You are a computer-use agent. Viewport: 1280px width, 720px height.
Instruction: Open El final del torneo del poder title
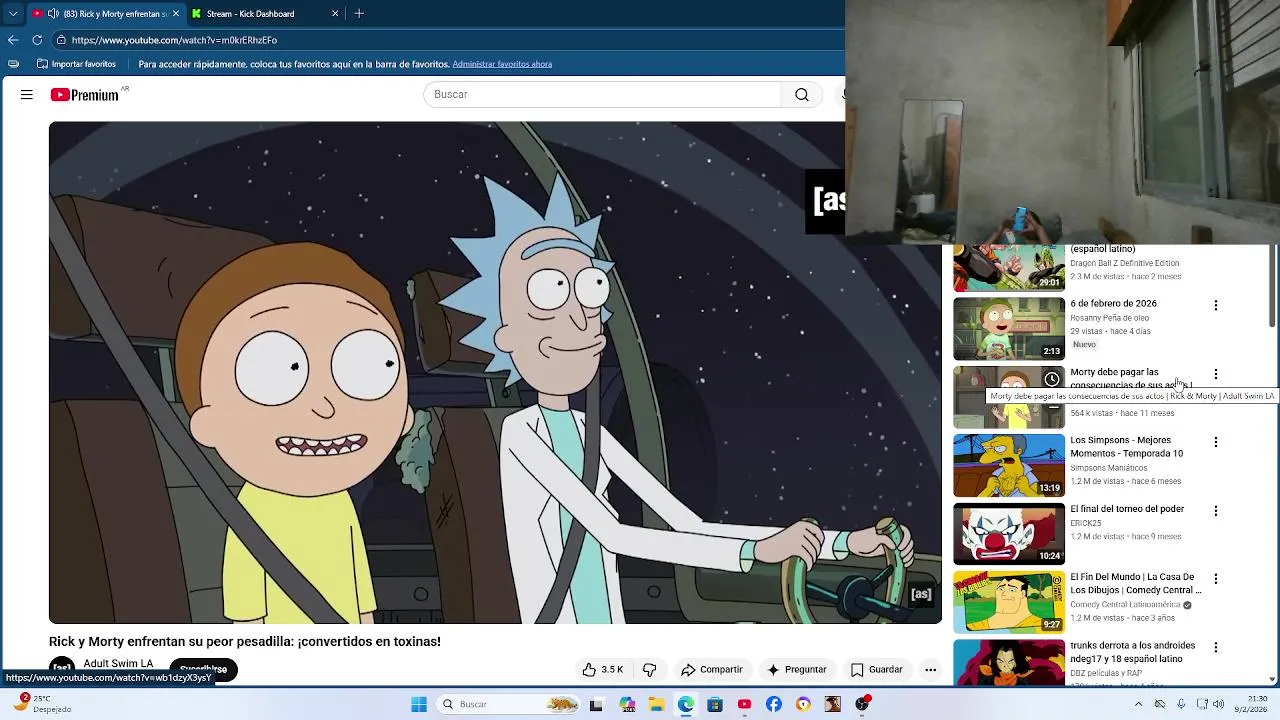[x=1127, y=509]
